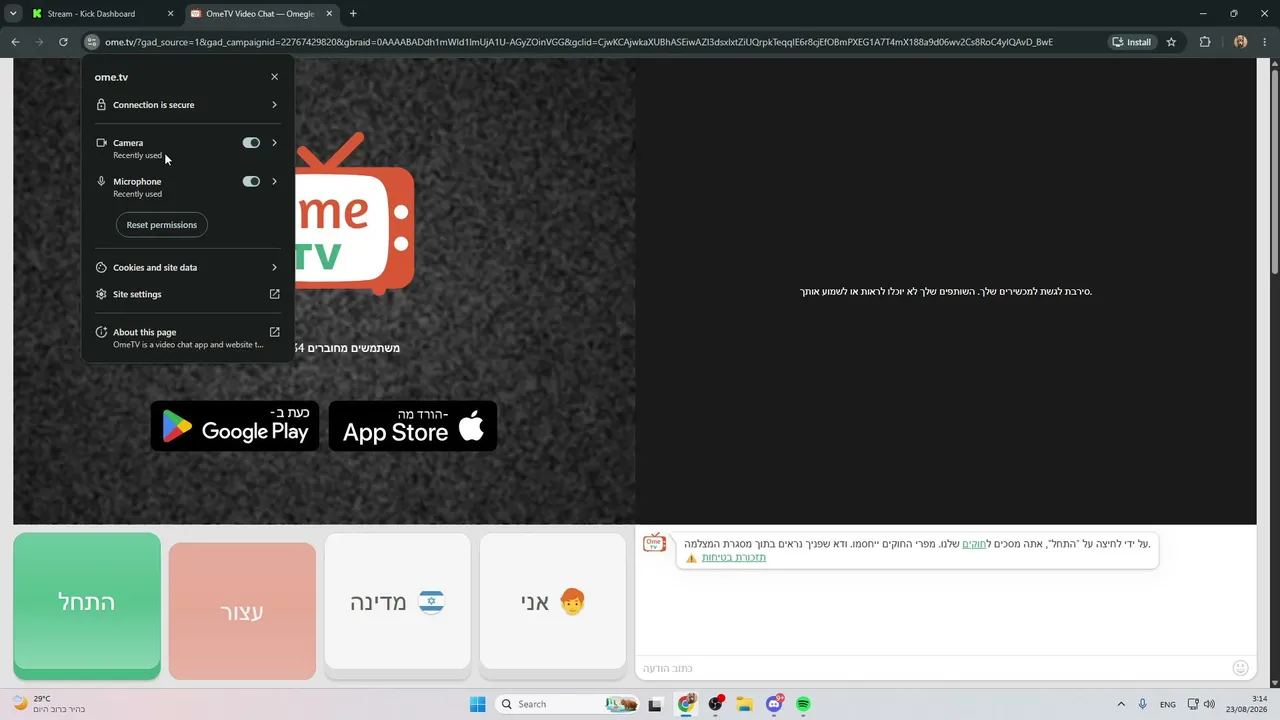
Task: Click the microphone icon in popup
Action: tap(101, 182)
